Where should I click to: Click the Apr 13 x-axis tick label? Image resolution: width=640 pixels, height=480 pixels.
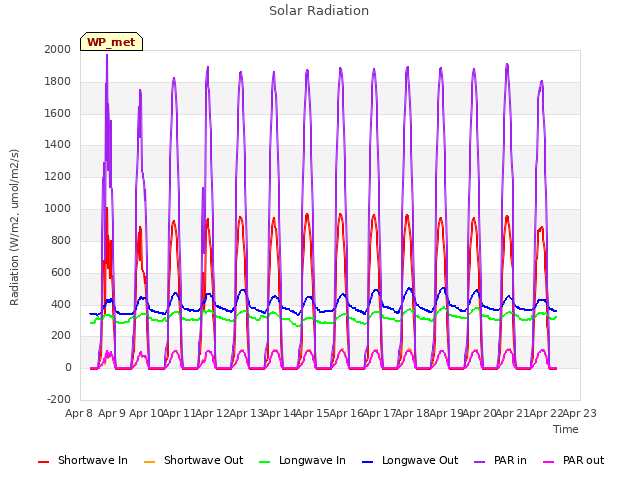pyautogui.click(x=246, y=413)
